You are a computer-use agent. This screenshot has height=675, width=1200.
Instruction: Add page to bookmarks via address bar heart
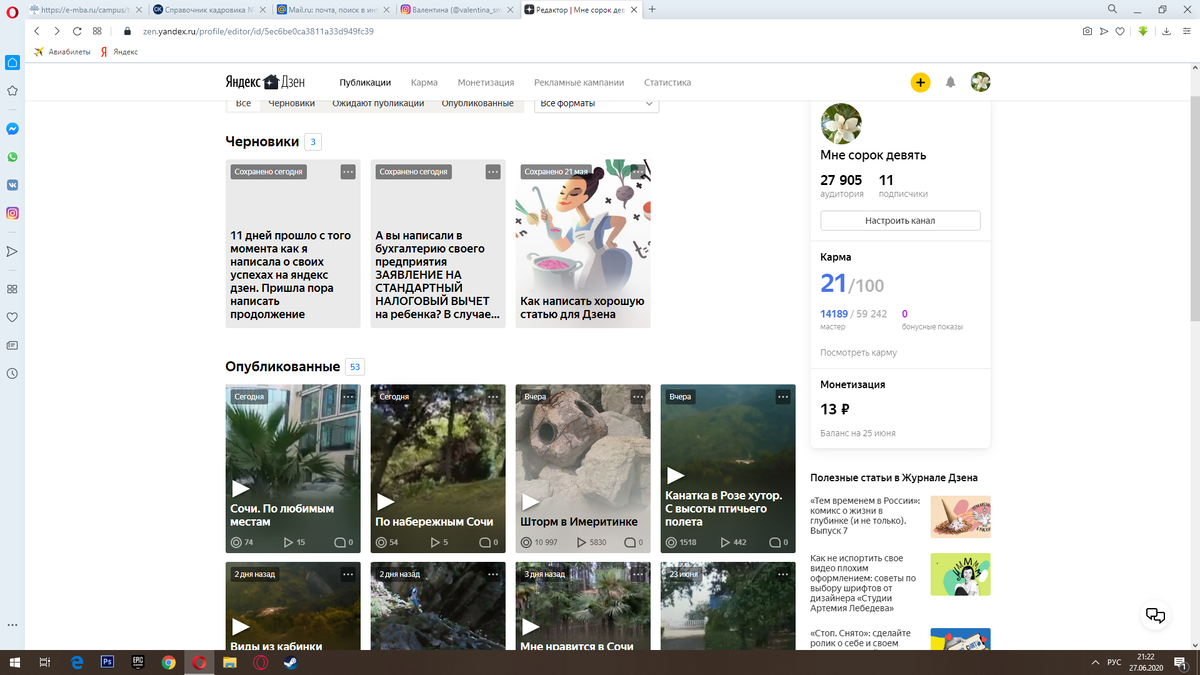(1121, 31)
